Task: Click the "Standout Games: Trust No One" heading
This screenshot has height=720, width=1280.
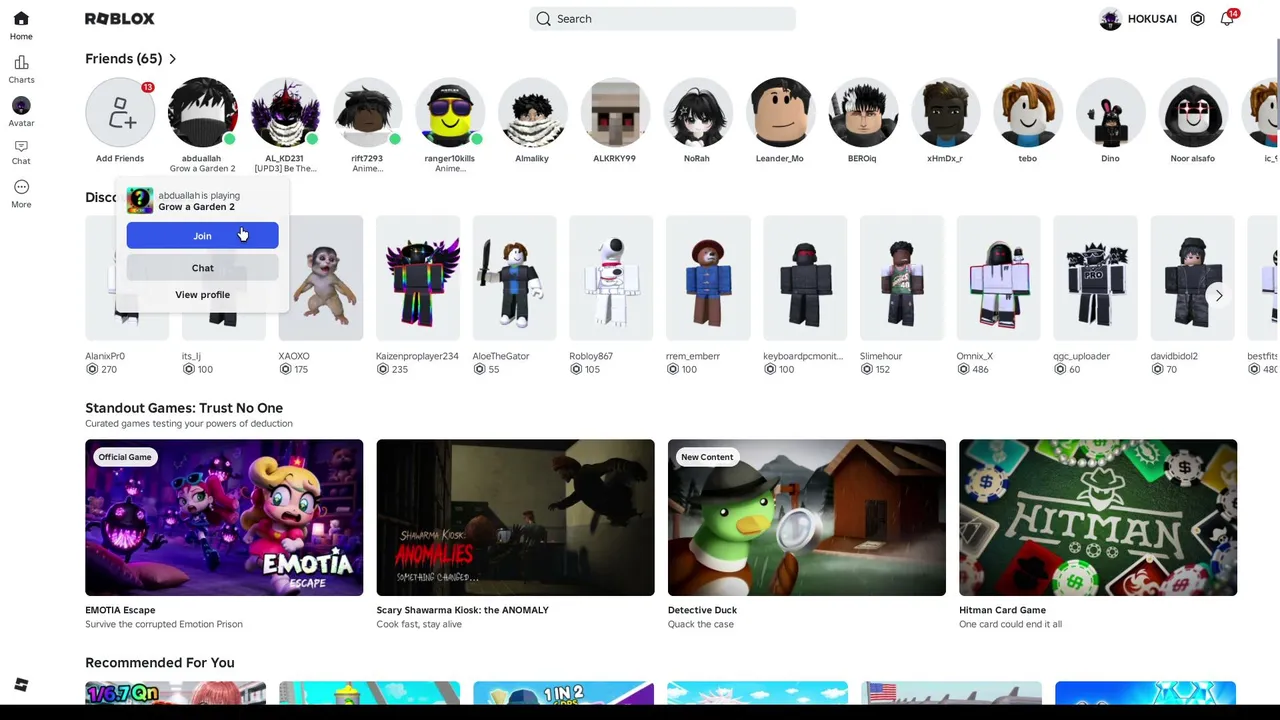Action: [184, 408]
